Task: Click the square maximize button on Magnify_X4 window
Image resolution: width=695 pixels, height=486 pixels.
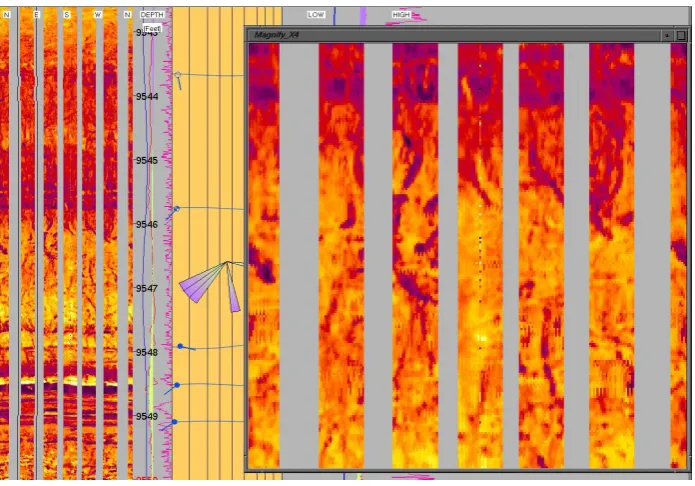Action: pyautogui.click(x=681, y=35)
